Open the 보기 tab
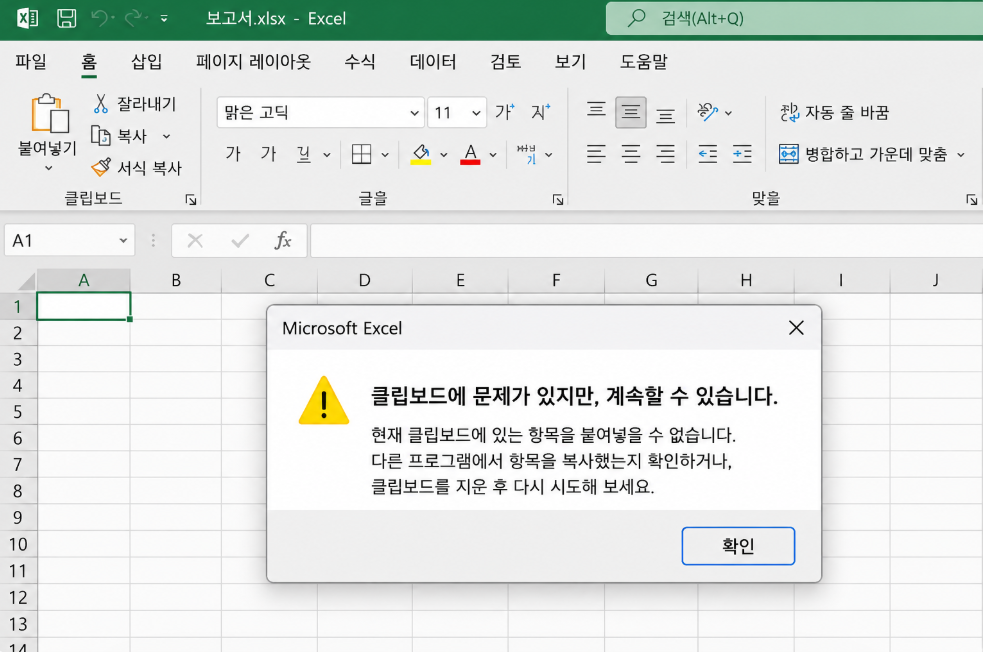 (x=570, y=61)
